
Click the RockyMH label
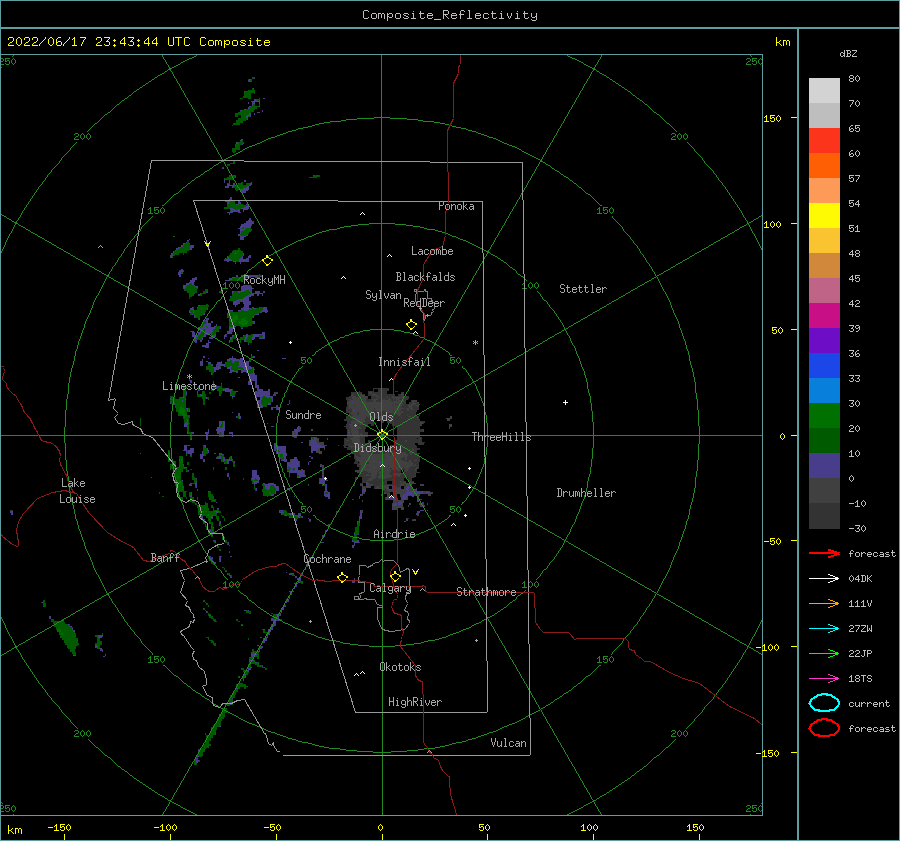click(264, 280)
